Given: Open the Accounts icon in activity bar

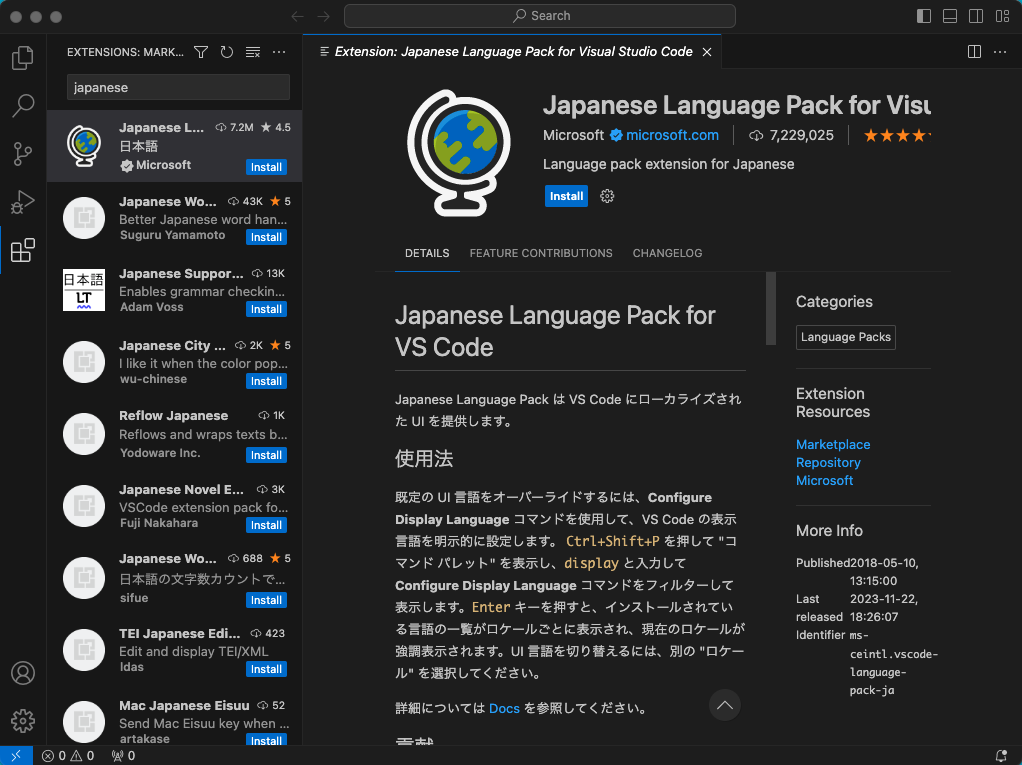Looking at the screenshot, I should pos(22,673).
